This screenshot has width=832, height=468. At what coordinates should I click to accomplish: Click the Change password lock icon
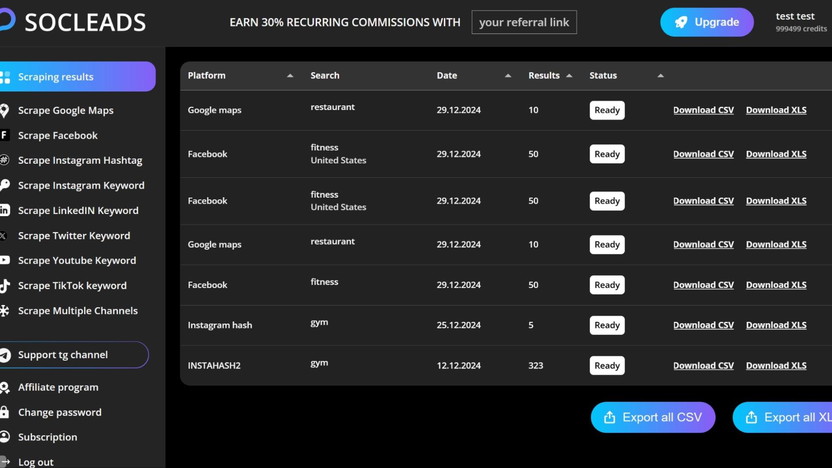[x=5, y=412]
